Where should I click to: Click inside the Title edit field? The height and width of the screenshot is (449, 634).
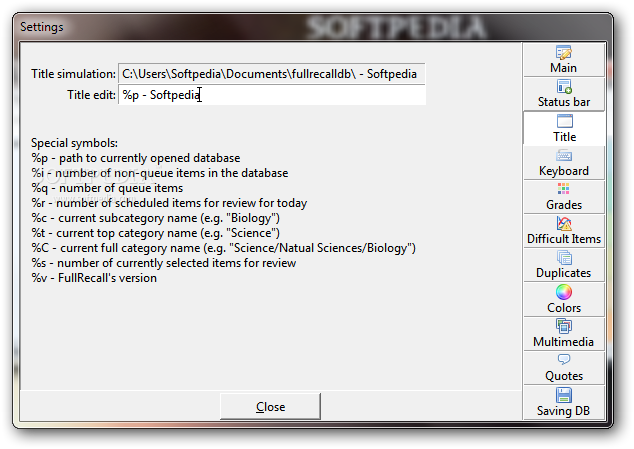coord(272,95)
